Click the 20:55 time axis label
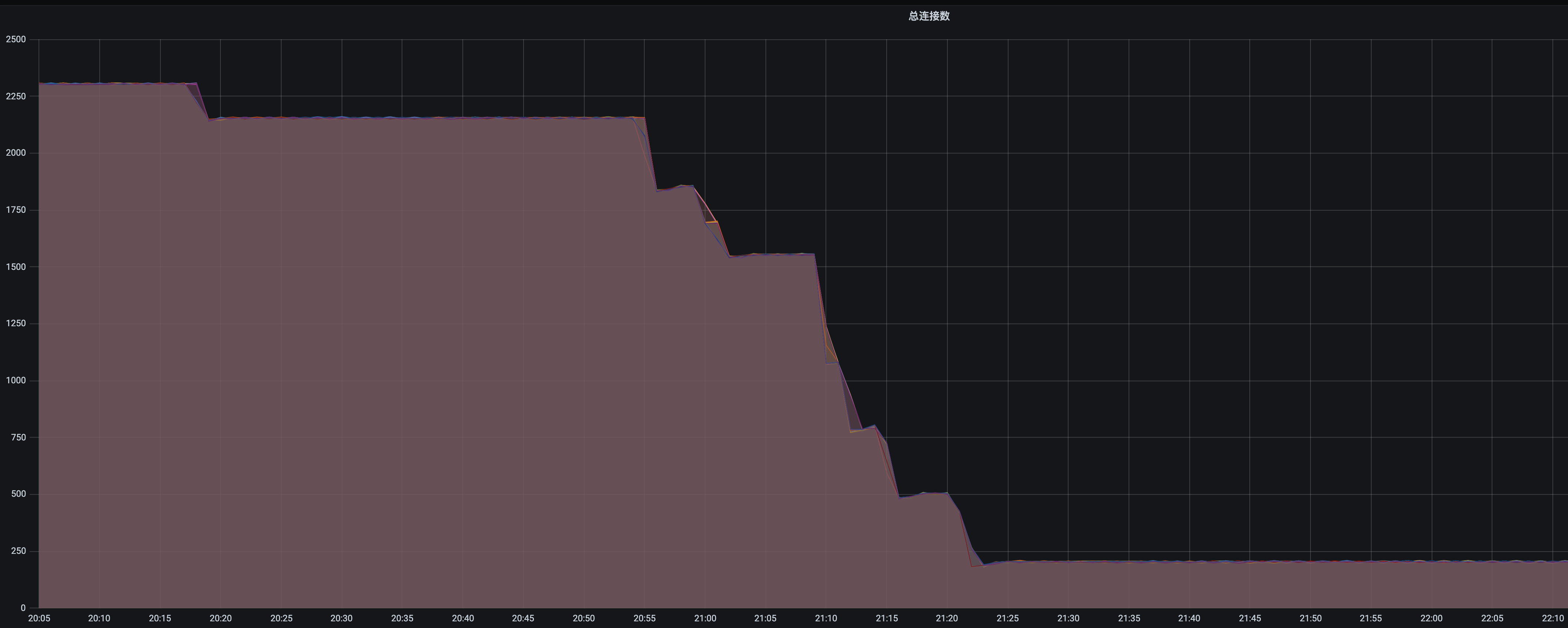 (x=645, y=618)
